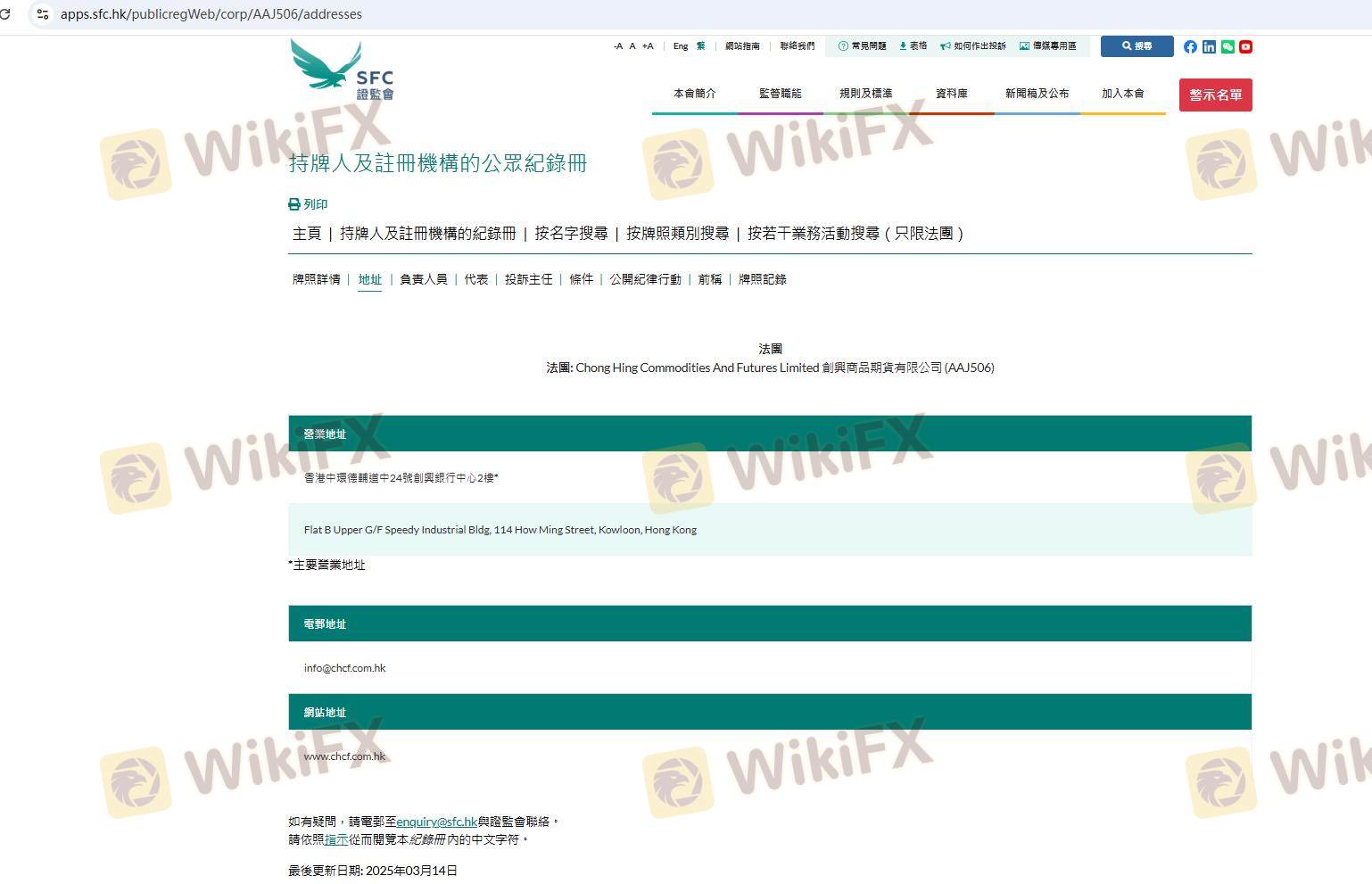This screenshot has height=884, width=1372.
Task: Open 加入本會 navigation menu
Action: click(x=1122, y=94)
